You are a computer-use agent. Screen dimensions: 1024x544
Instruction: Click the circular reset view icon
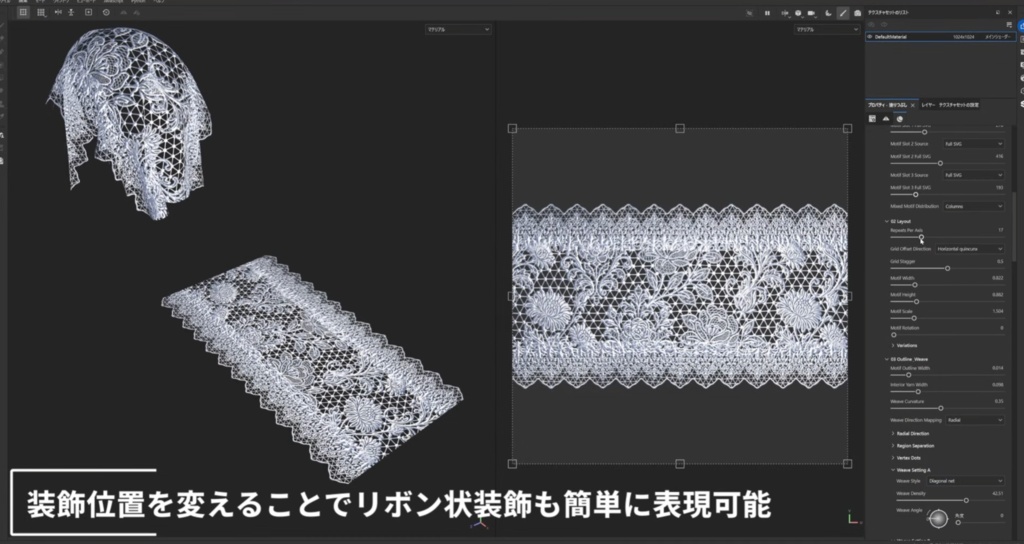106,12
